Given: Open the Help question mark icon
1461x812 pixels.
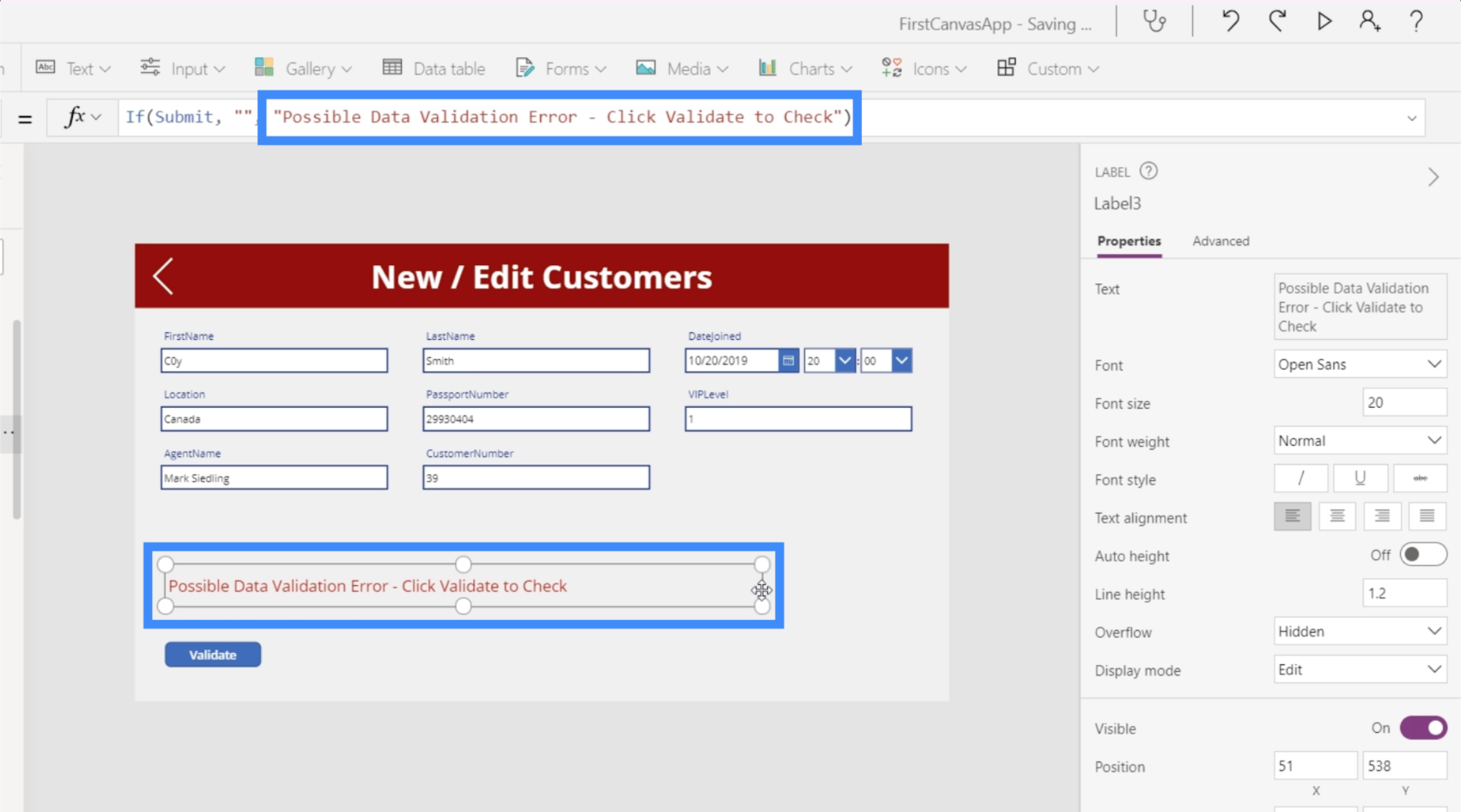Looking at the screenshot, I should pyautogui.click(x=1417, y=21).
